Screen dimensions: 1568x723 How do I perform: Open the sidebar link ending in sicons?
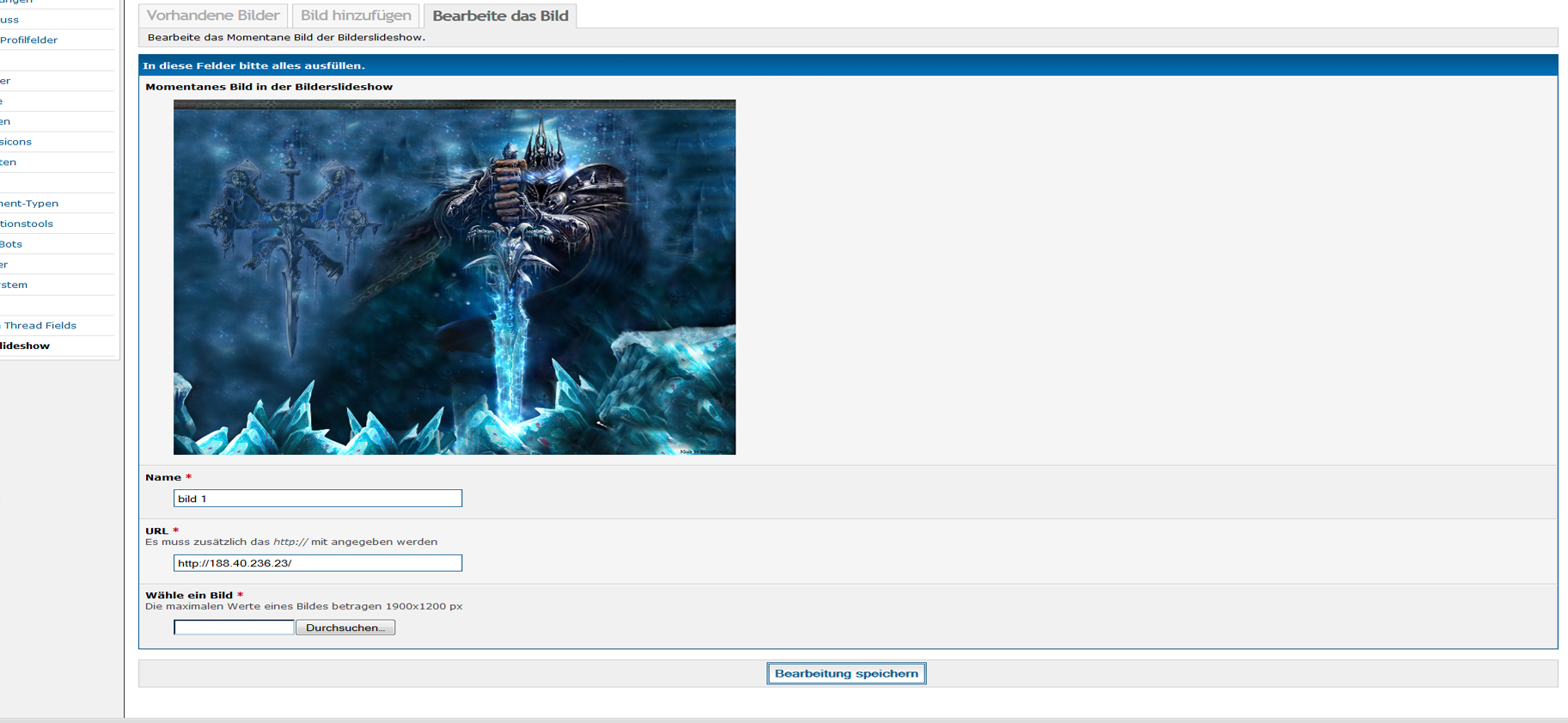point(15,142)
